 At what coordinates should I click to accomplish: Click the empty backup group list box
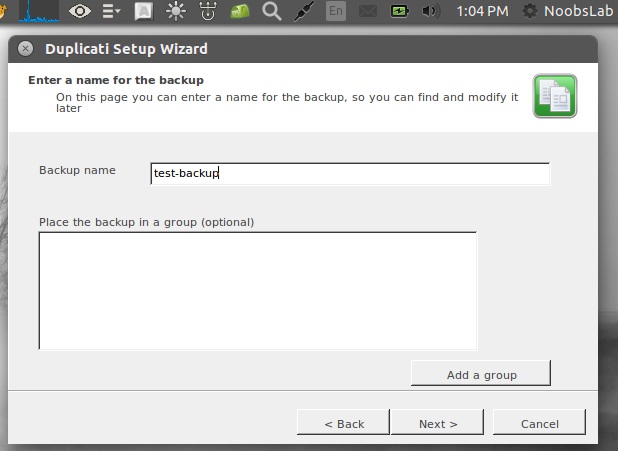258,291
